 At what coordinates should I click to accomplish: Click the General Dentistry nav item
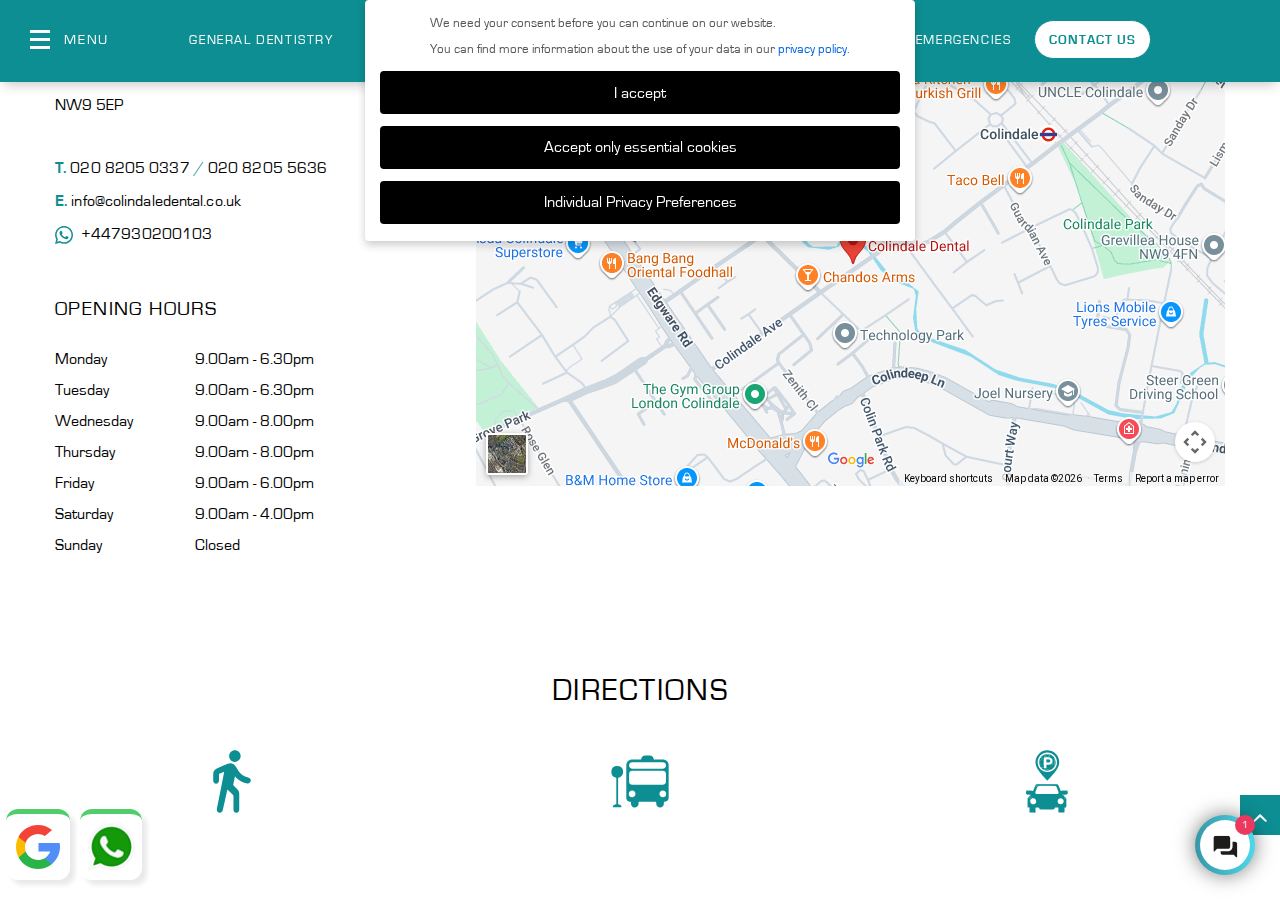[x=261, y=40]
